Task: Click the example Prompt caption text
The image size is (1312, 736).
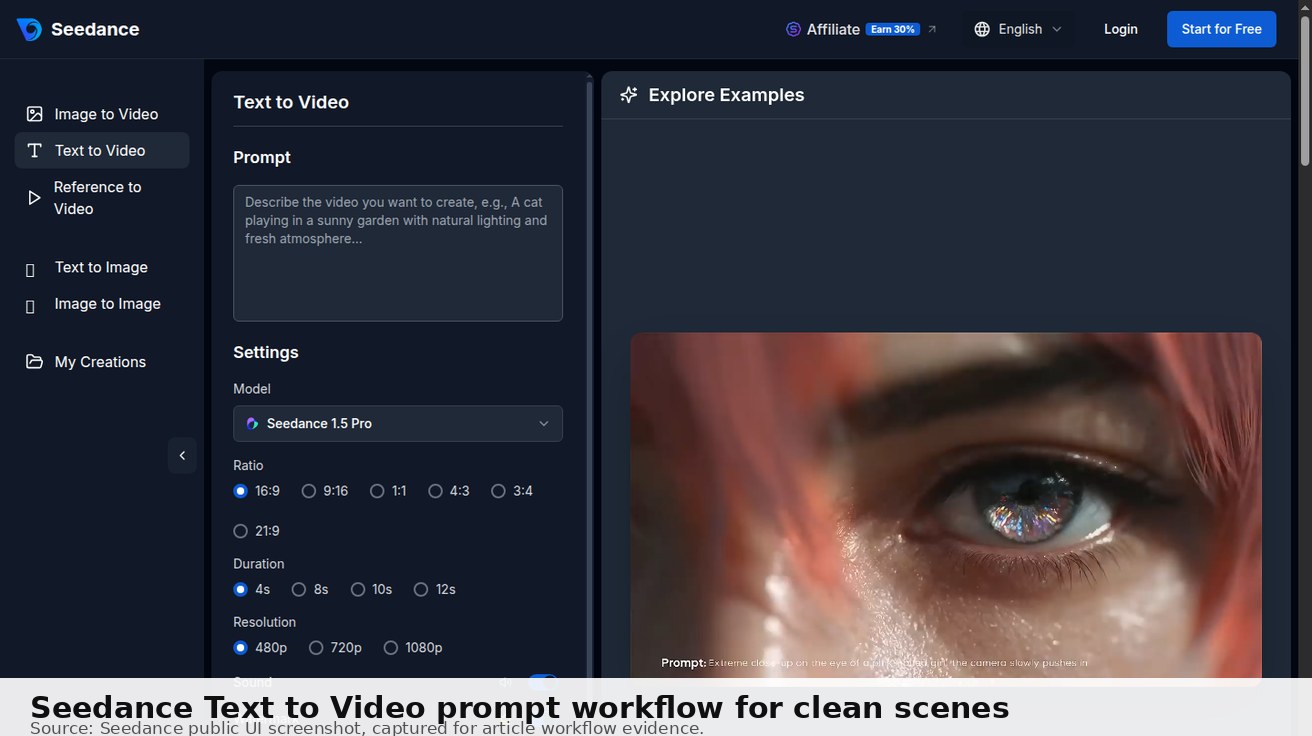Action: [875, 663]
